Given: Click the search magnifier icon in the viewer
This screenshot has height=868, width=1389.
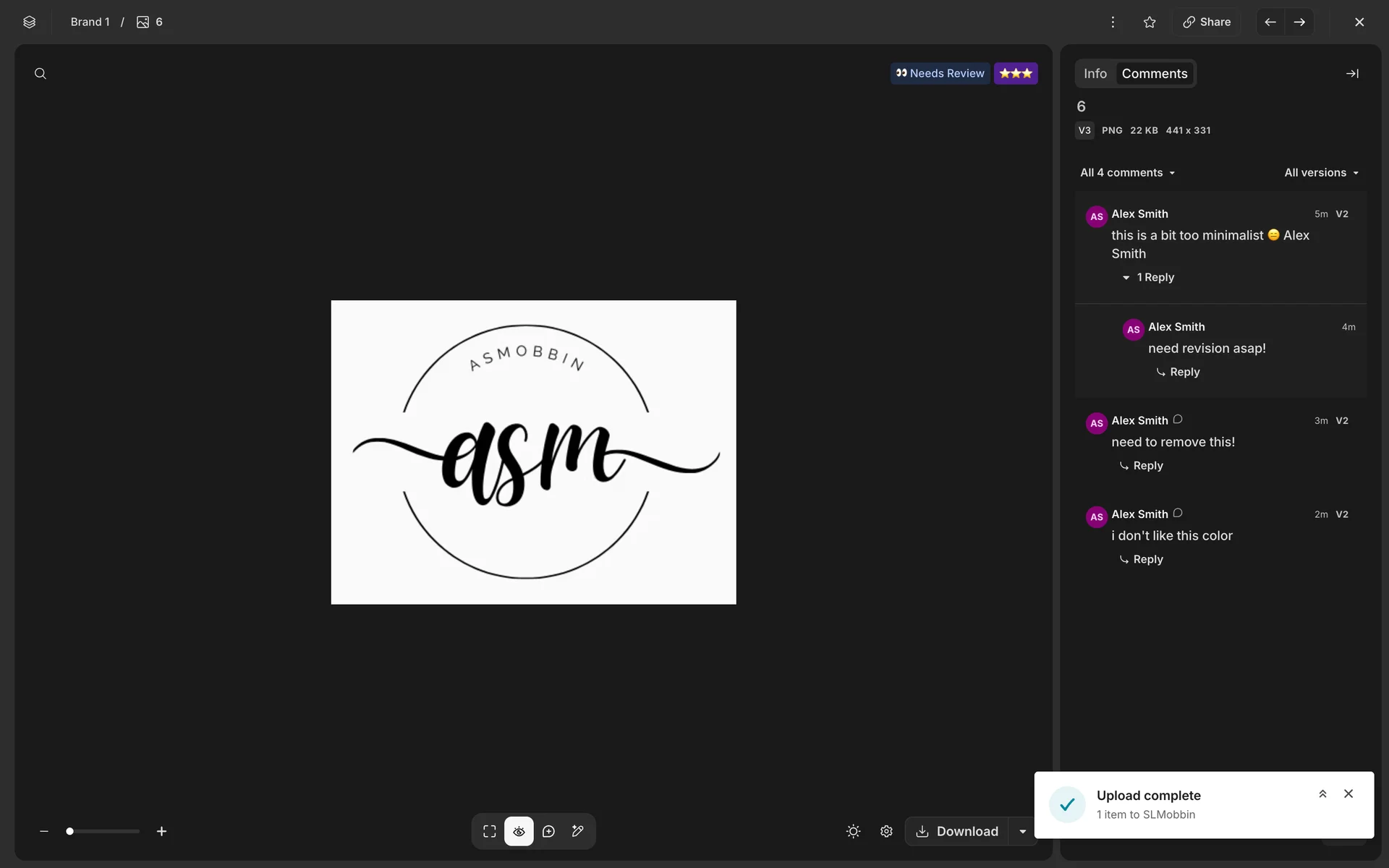Looking at the screenshot, I should (41, 74).
